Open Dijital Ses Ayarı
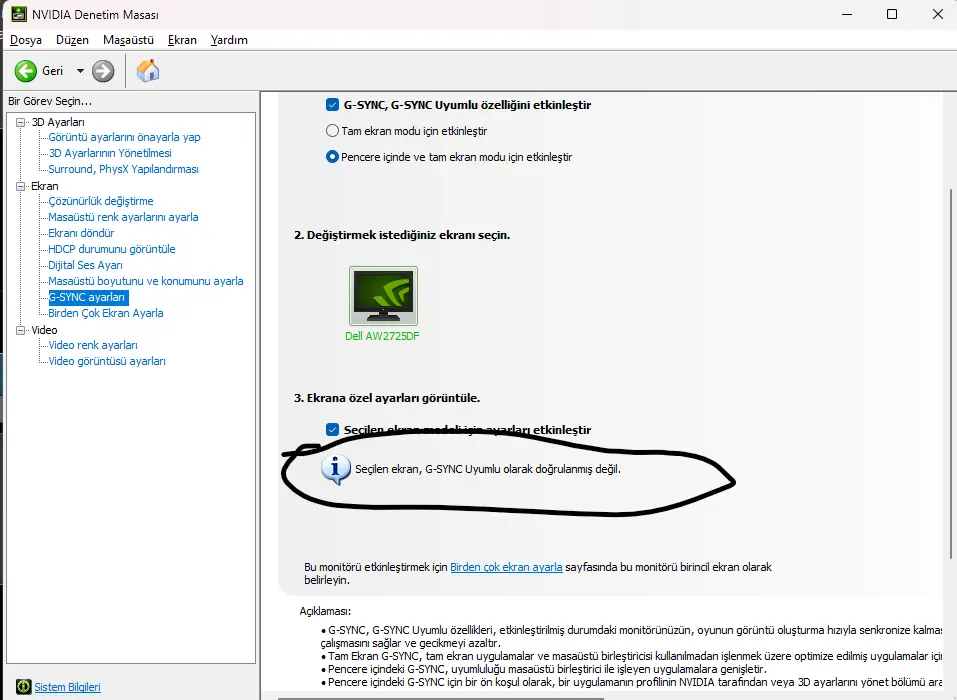957x700 pixels. (x=85, y=265)
